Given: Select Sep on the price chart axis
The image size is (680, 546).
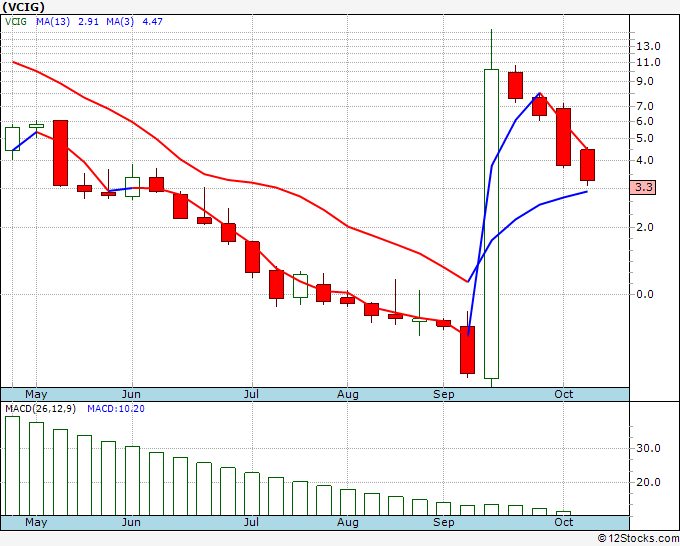Looking at the screenshot, I should click(444, 394).
